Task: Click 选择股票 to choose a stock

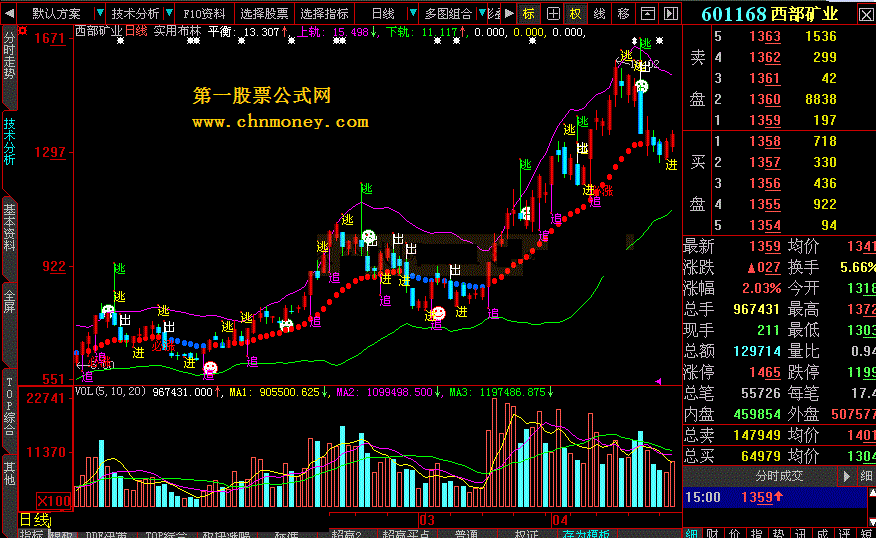Action: pos(264,13)
